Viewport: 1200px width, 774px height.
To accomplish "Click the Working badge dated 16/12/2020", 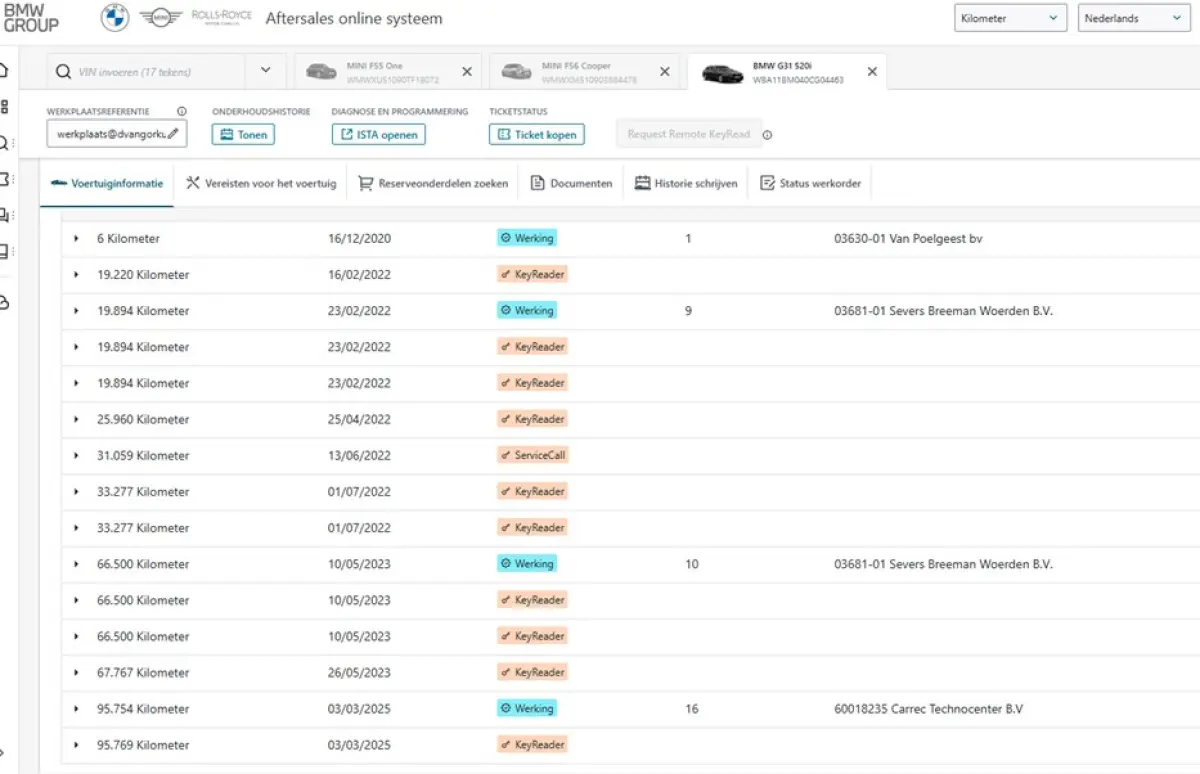I will (527, 239).
